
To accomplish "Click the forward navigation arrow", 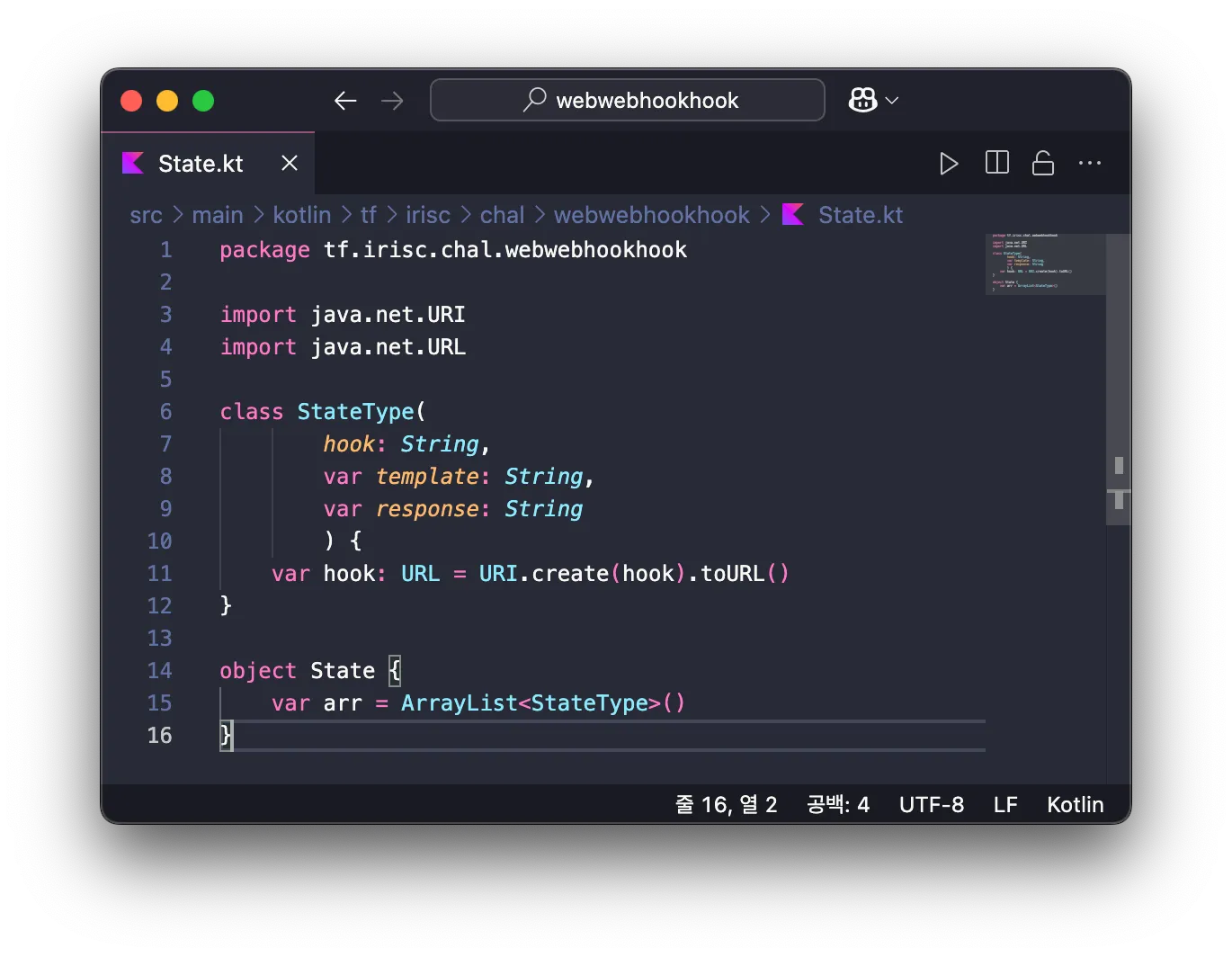I will click(392, 101).
